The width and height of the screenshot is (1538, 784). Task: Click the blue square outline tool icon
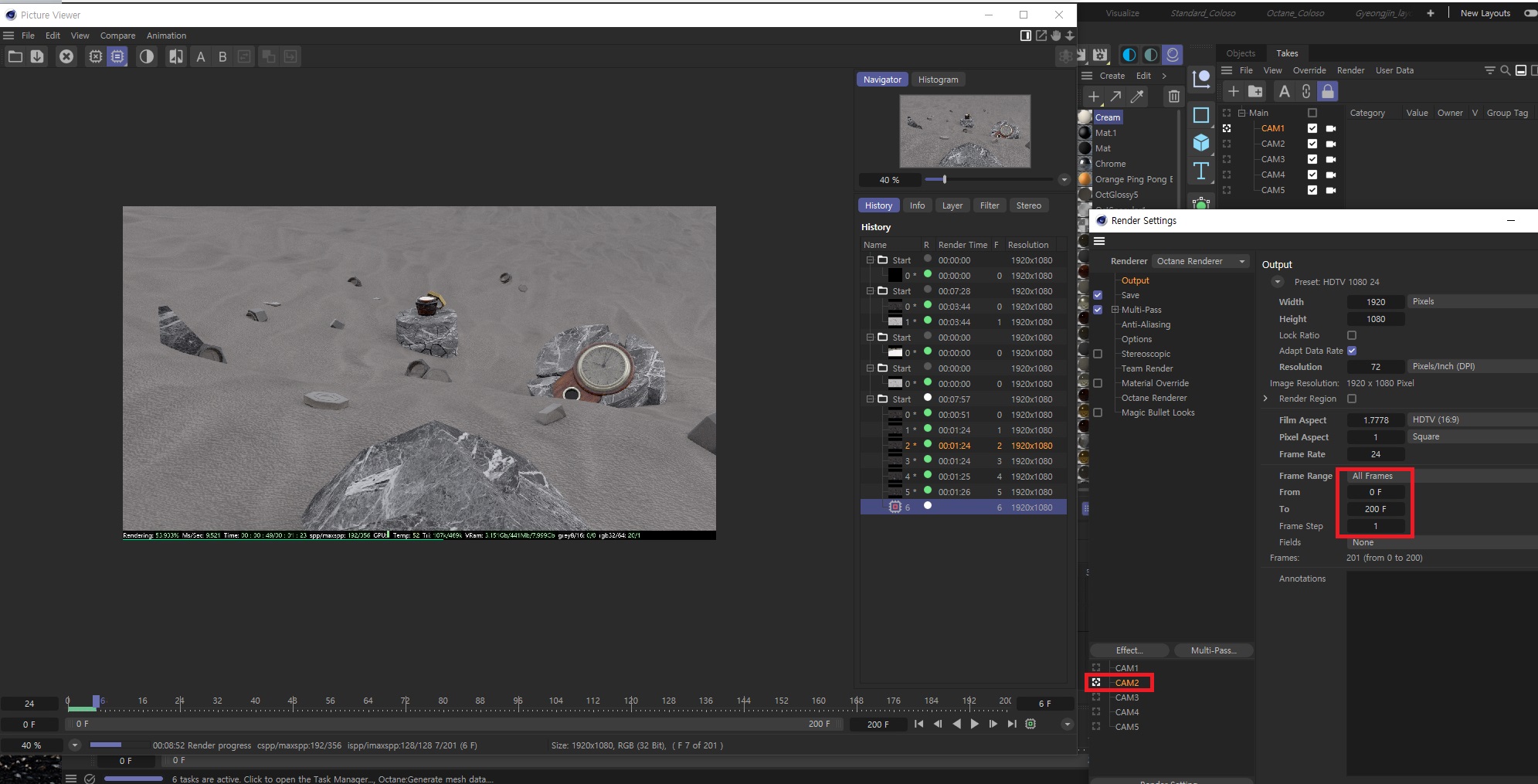(1201, 115)
